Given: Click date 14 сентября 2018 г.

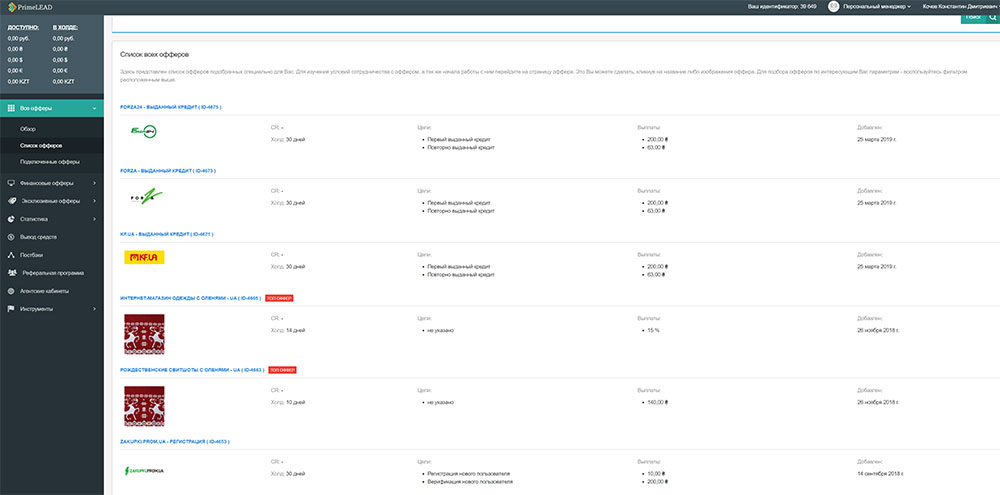Looking at the screenshot, I should pyautogui.click(x=881, y=474).
